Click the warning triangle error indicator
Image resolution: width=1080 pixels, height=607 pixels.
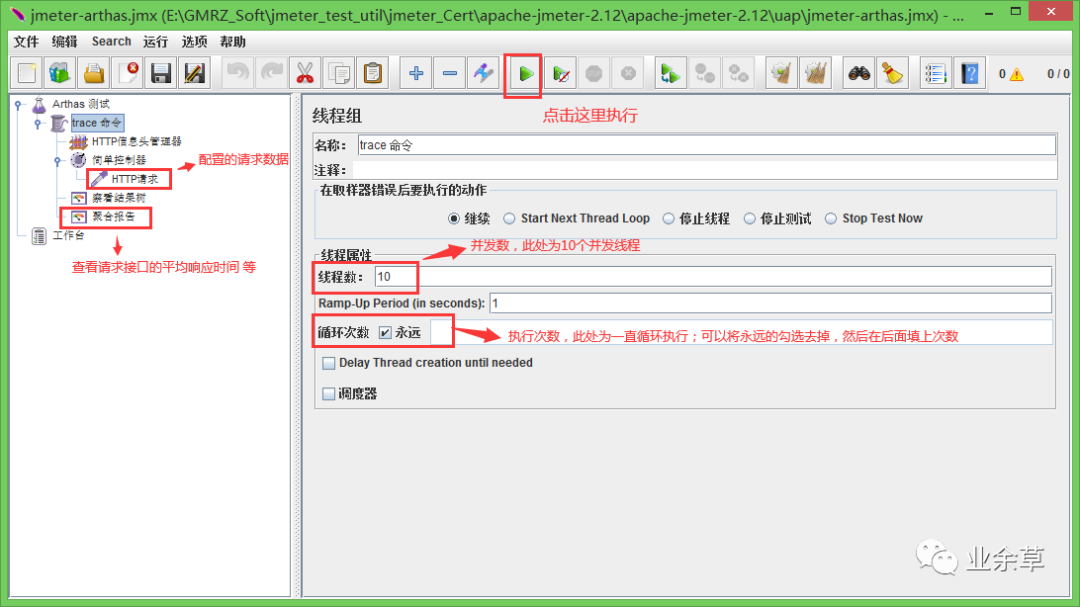click(1017, 74)
